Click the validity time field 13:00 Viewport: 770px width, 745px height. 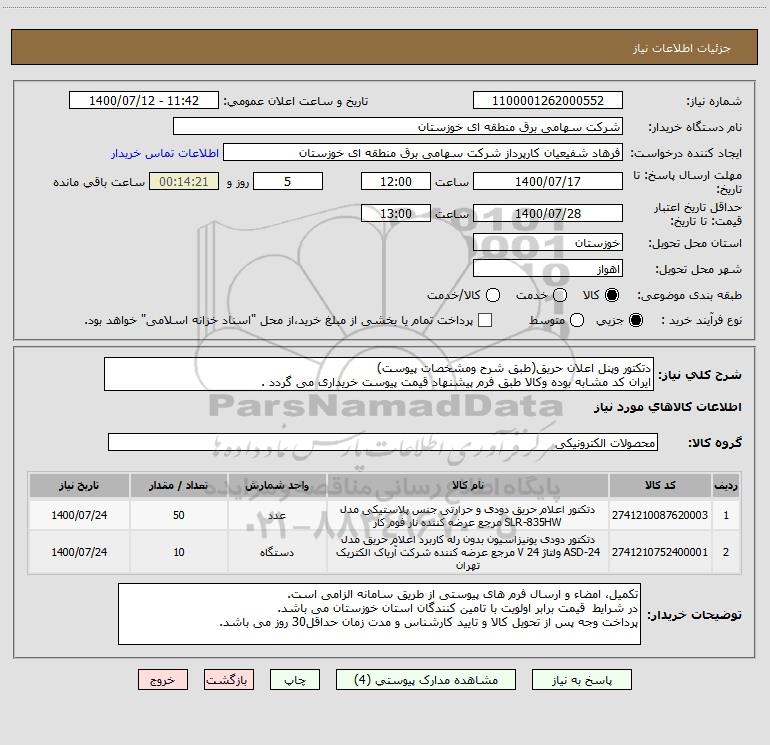pyautogui.click(x=396, y=213)
